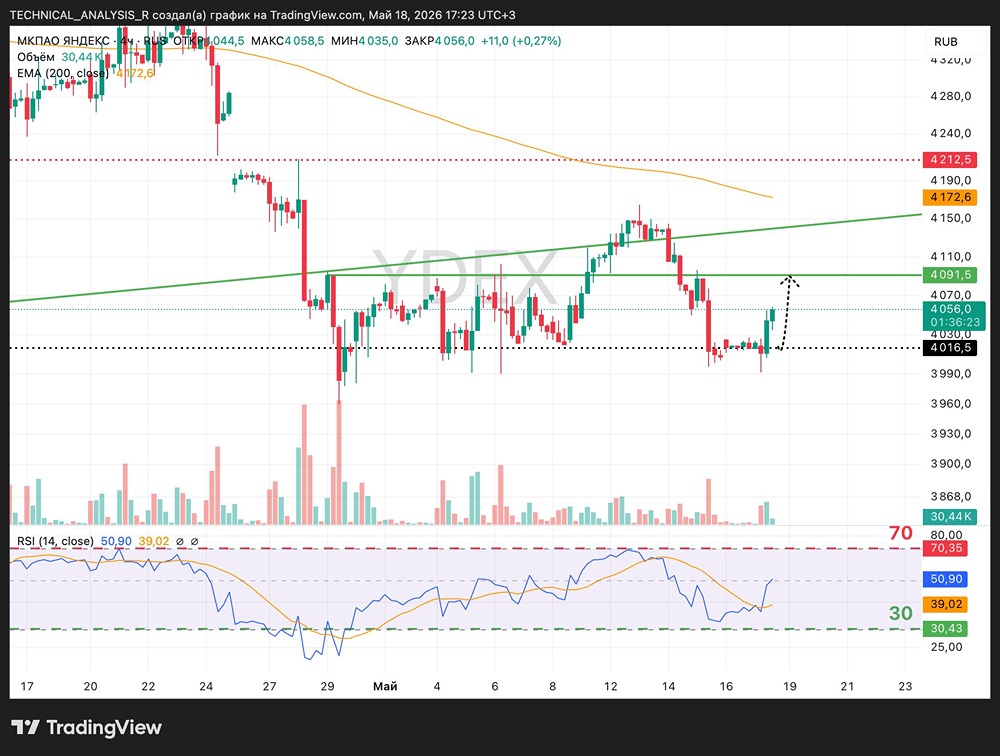Click the RSI (14, close) indicator legend
The width and height of the screenshot is (1000, 756).
[x=55, y=541]
